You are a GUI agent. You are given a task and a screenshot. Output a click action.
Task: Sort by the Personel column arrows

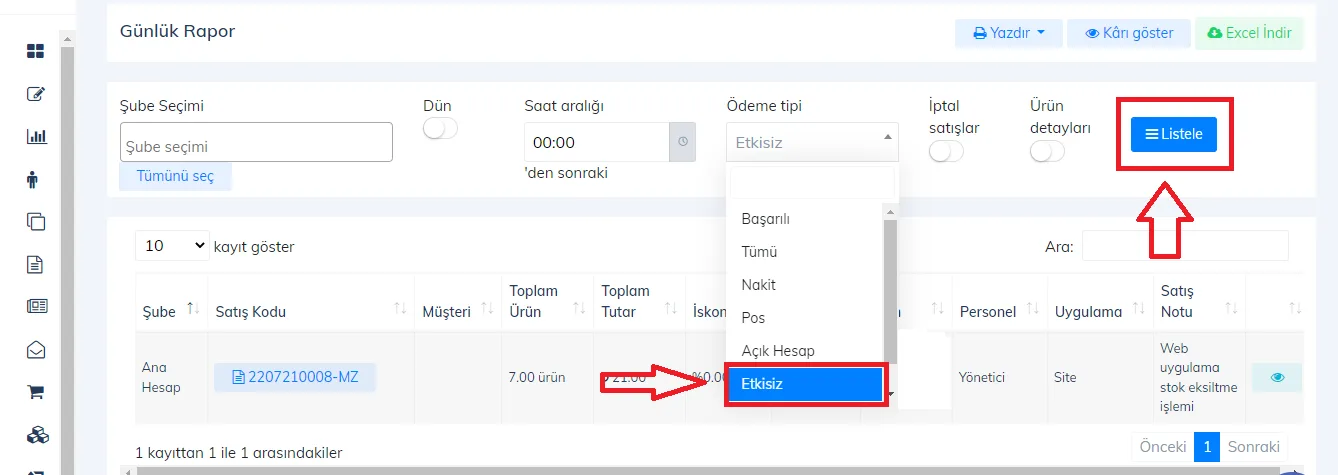[1033, 310]
